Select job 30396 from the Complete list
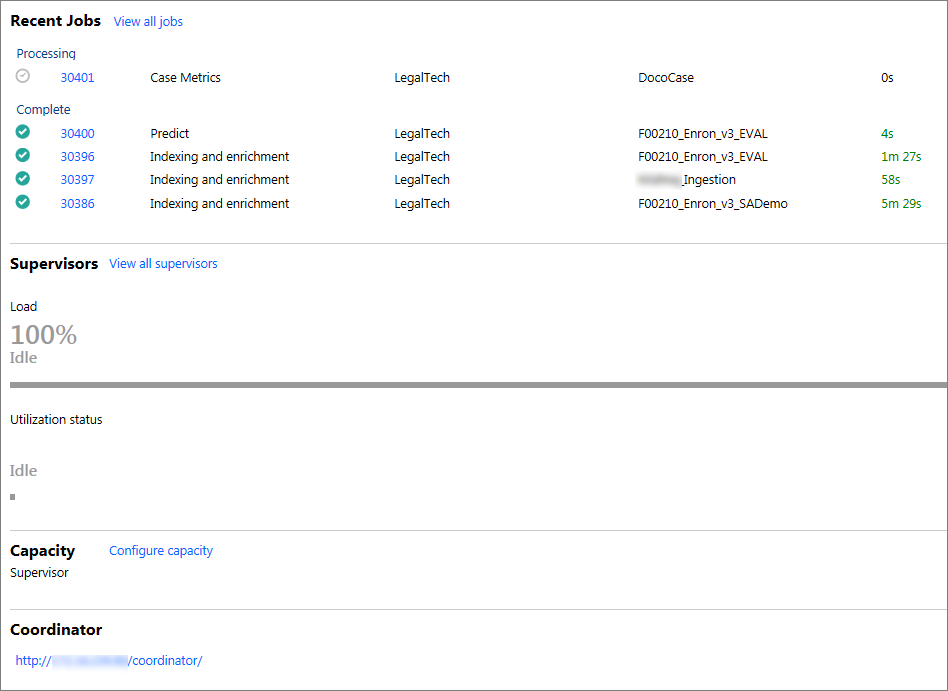 tap(77, 156)
